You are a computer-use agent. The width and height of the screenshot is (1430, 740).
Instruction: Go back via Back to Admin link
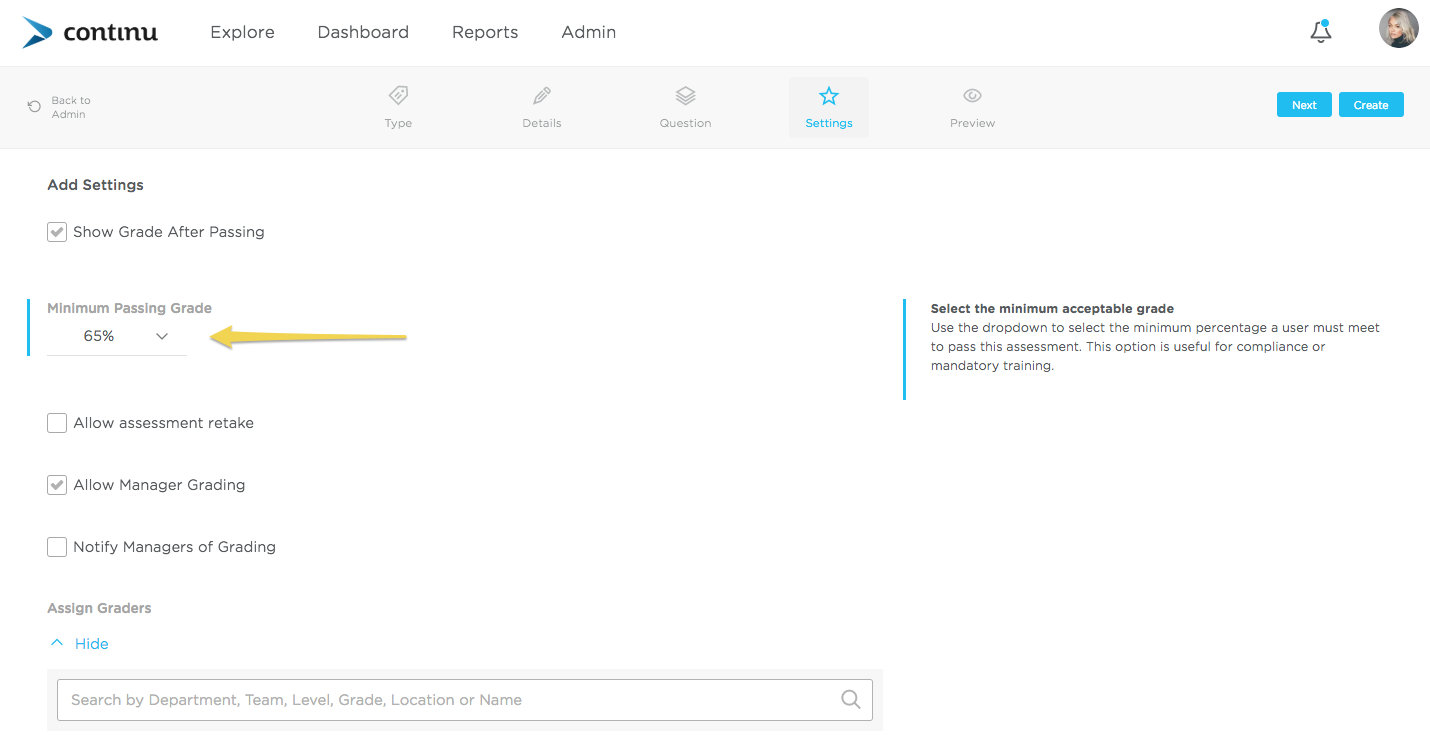pyautogui.click(x=71, y=107)
